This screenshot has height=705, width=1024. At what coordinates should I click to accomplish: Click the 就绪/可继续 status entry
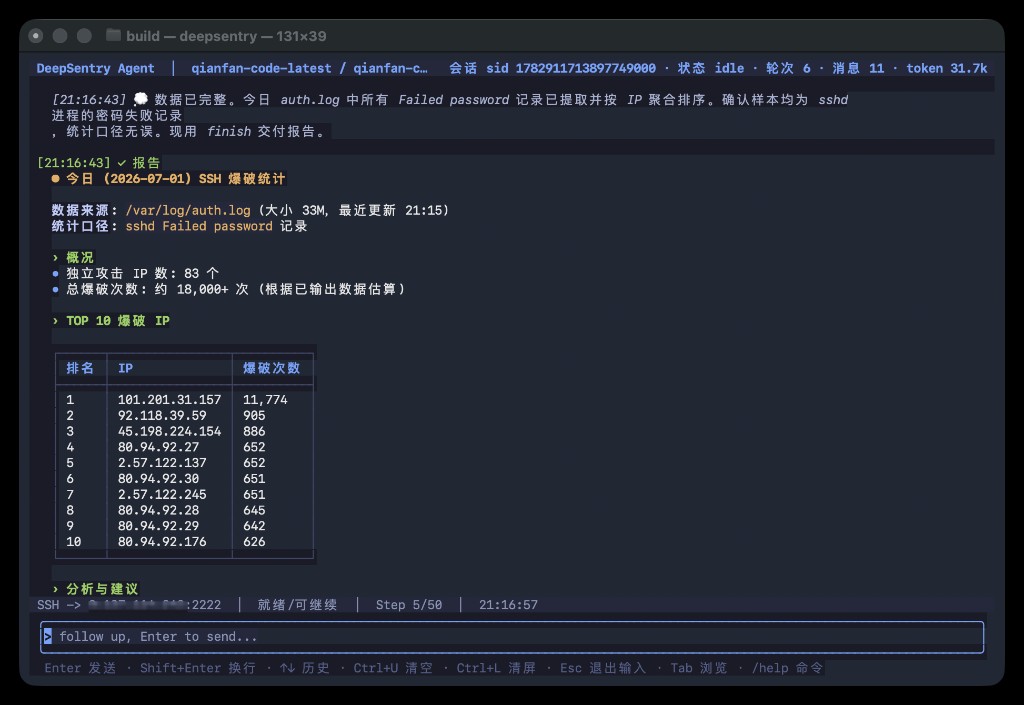click(297, 604)
